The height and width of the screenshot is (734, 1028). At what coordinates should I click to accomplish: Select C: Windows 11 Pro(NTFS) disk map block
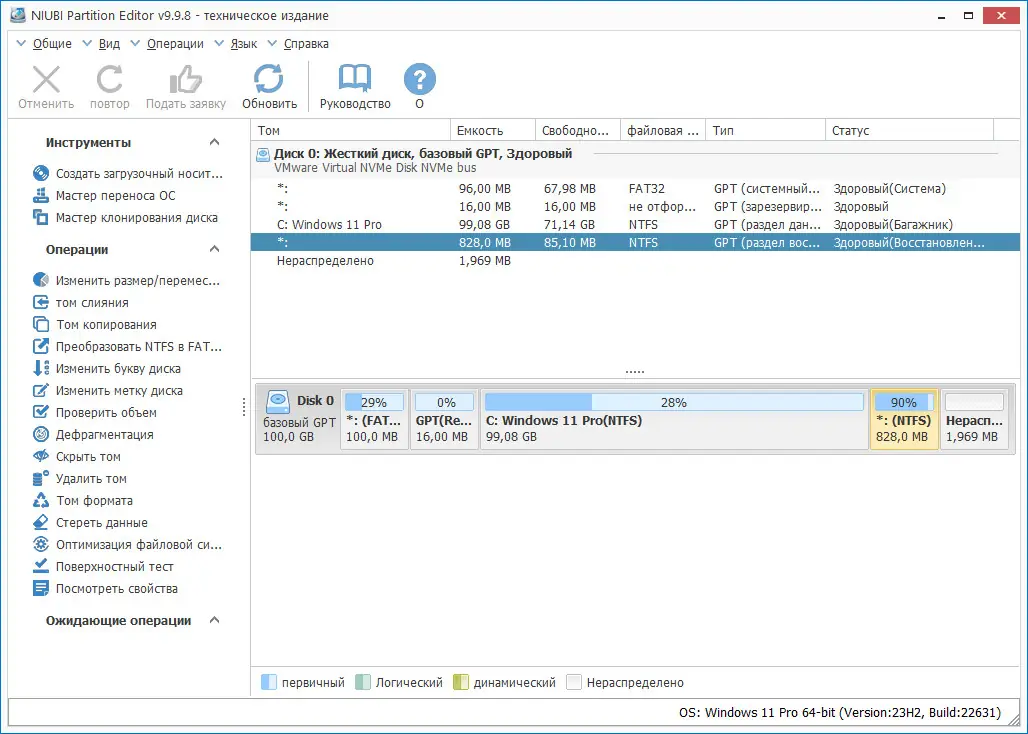675,419
